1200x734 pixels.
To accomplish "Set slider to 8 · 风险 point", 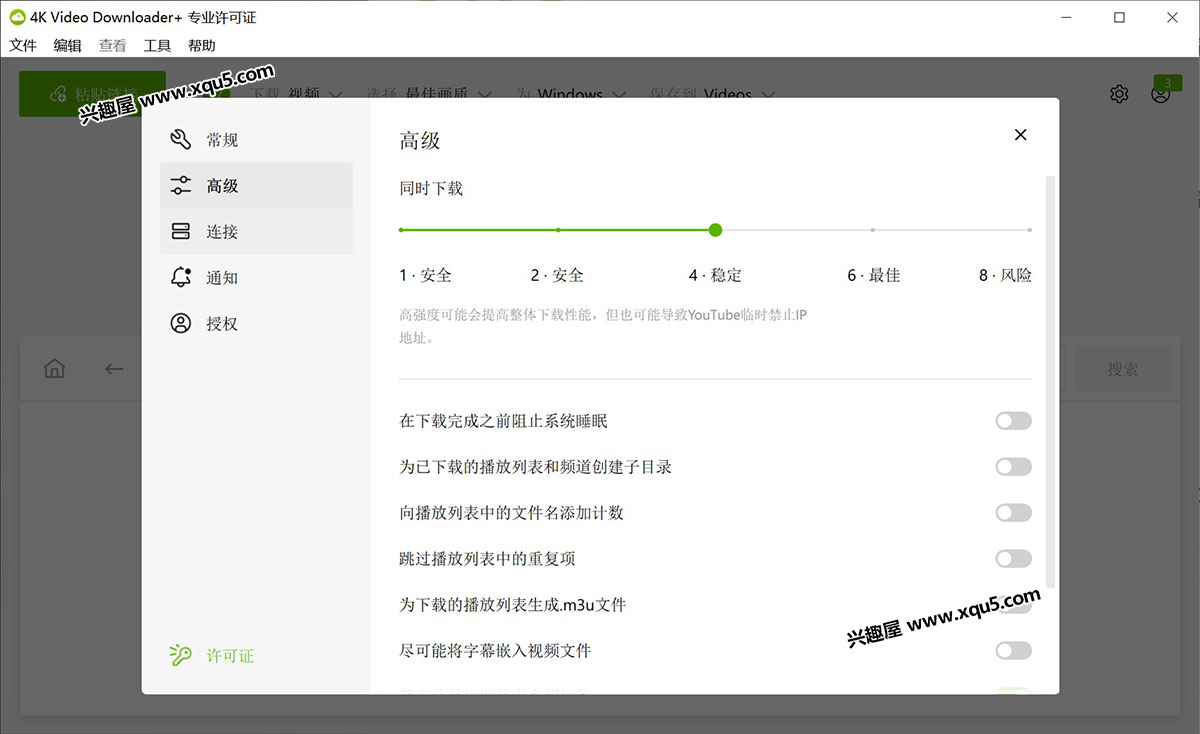I will tap(1030, 230).
